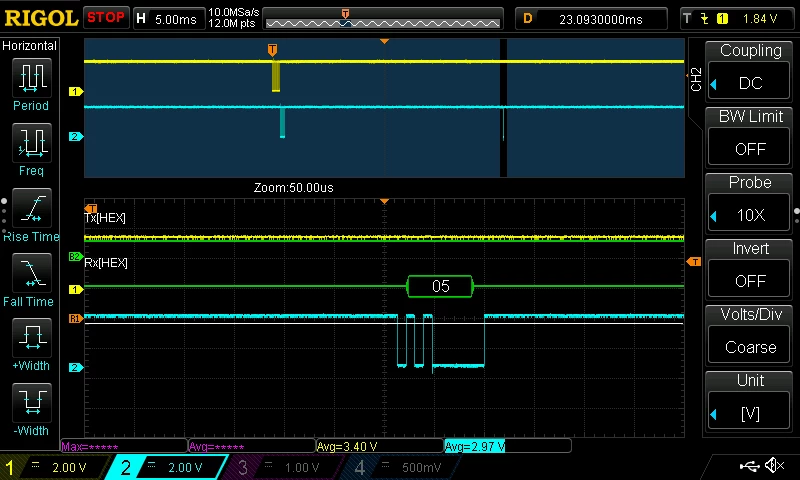Click the channel 1 ground marker in overview
This screenshot has width=800, height=480.
(76, 92)
